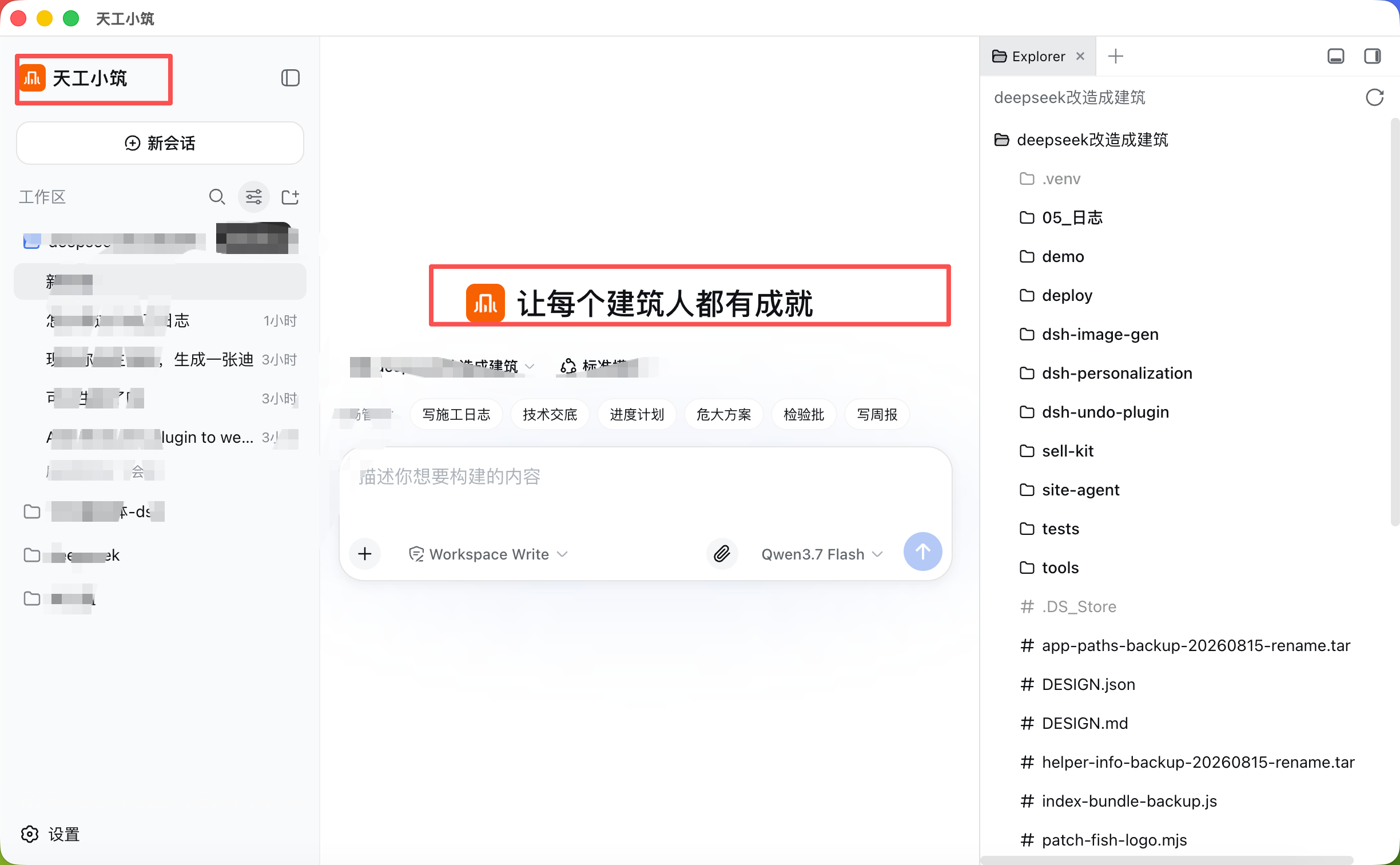
Task: Open 设置 at the sidebar bottom
Action: pos(50,835)
